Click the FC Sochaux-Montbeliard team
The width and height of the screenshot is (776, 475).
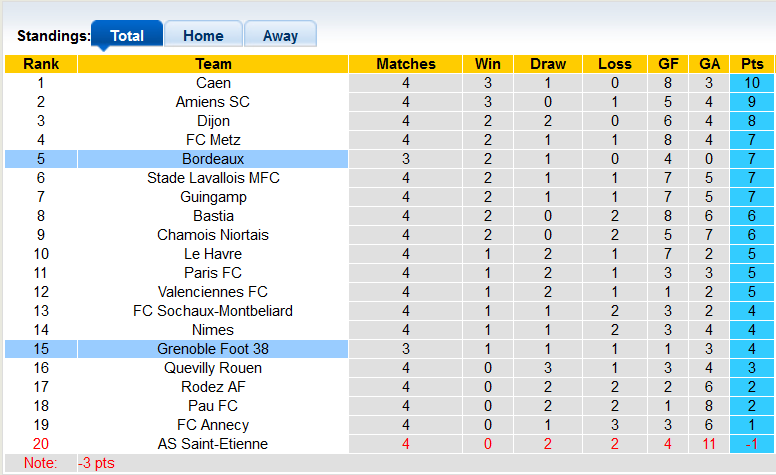coord(213,311)
